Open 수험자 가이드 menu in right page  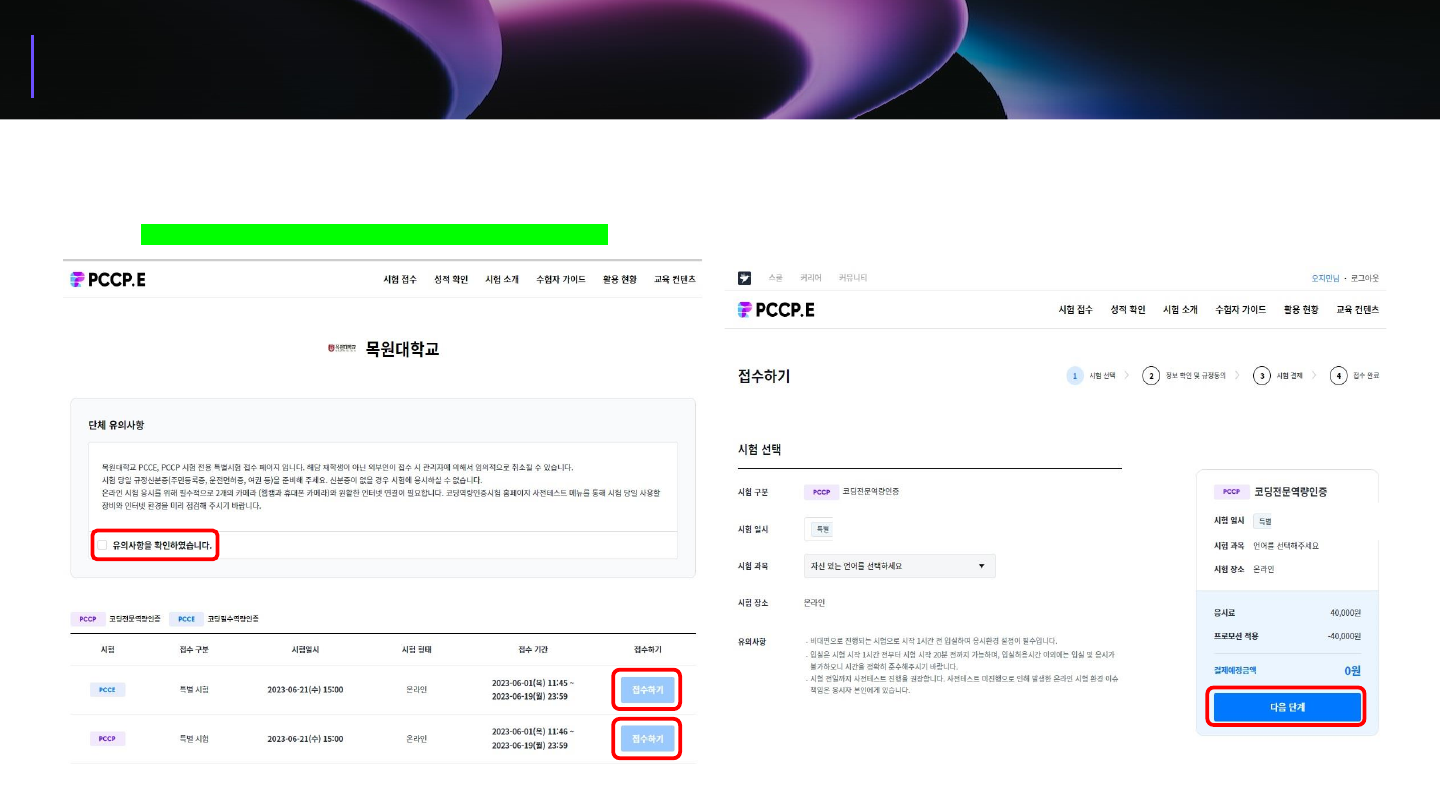[x=1240, y=310]
